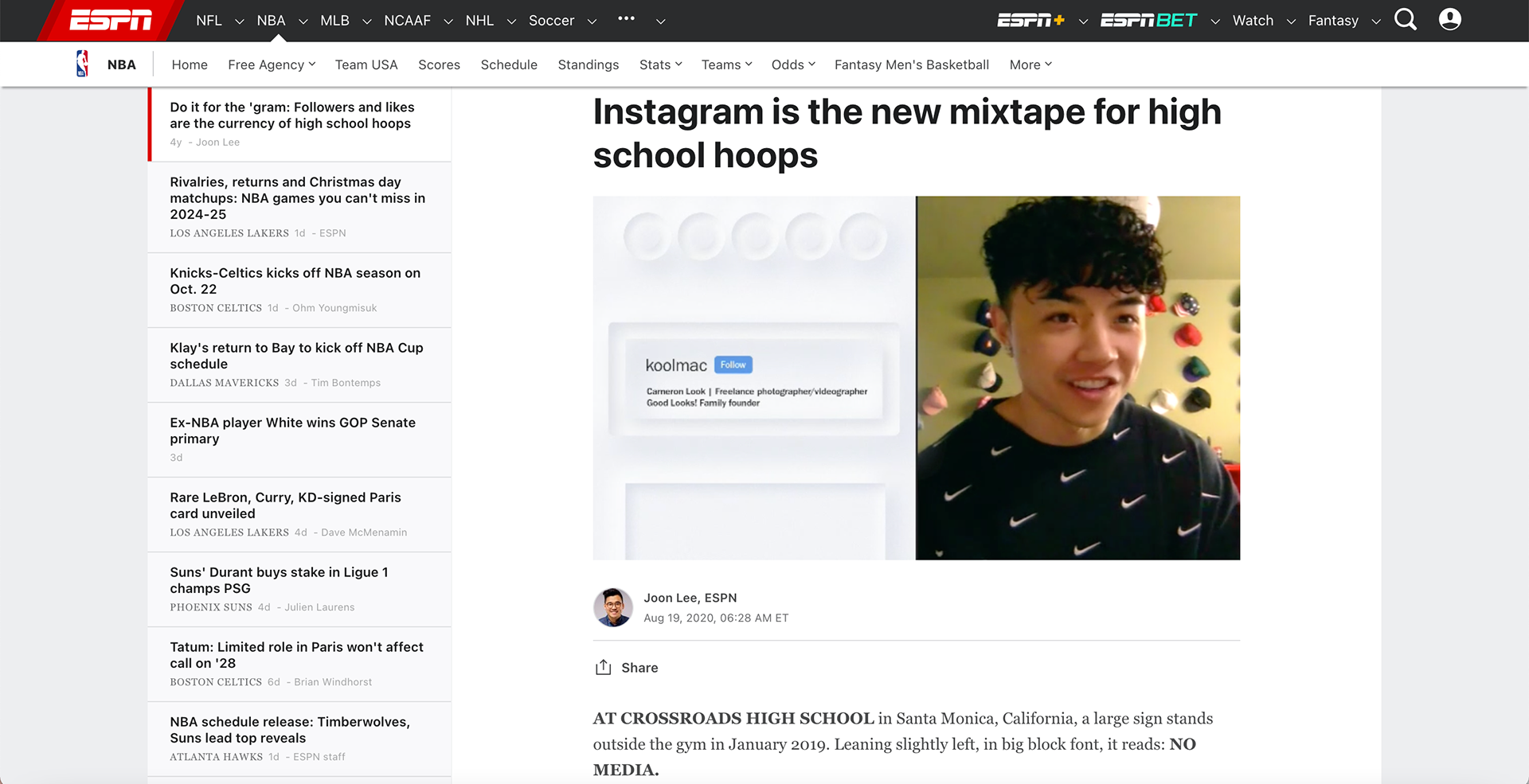Expand the Watch dropdown chevron

click(1291, 21)
